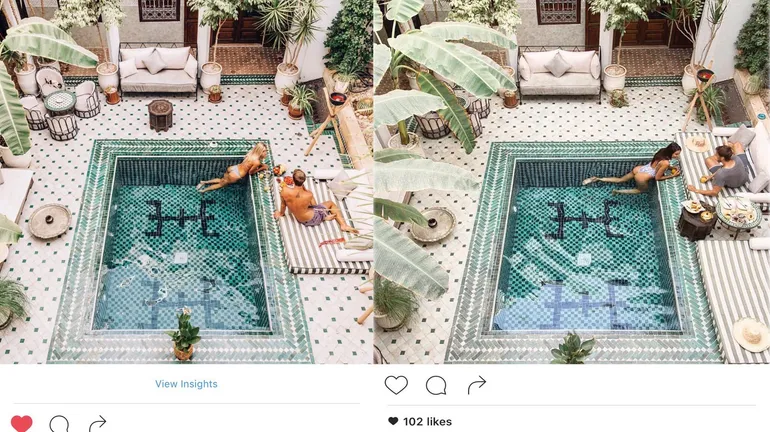770x432 pixels.
Task: Tap the white sofa in left photo
Action: click(x=158, y=70)
